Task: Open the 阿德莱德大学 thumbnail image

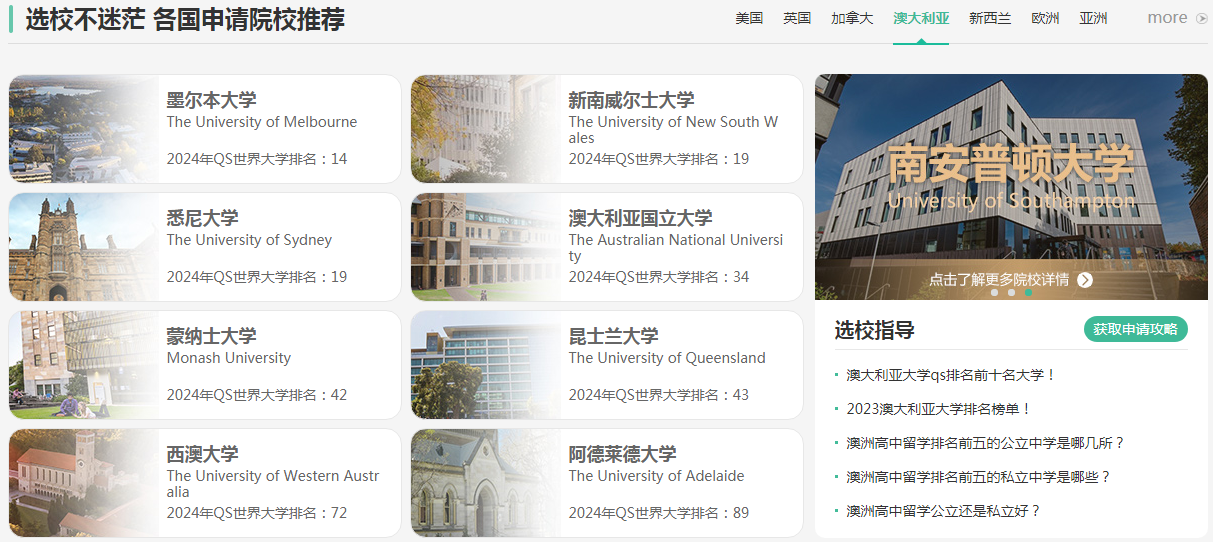Action: pos(486,483)
